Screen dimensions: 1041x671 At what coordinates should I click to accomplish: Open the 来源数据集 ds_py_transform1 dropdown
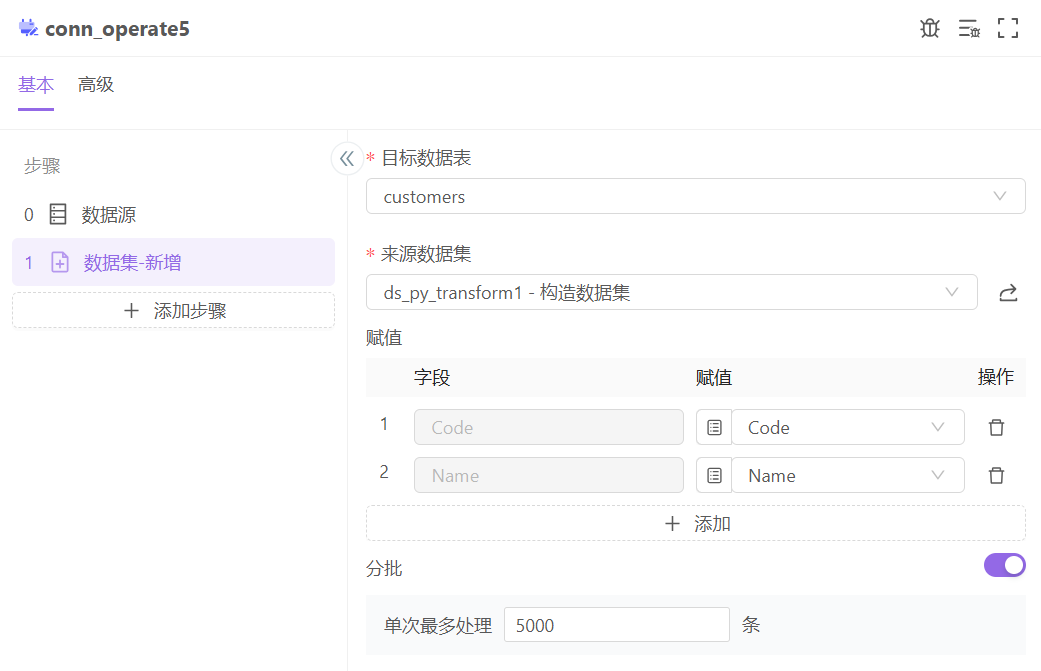671,292
